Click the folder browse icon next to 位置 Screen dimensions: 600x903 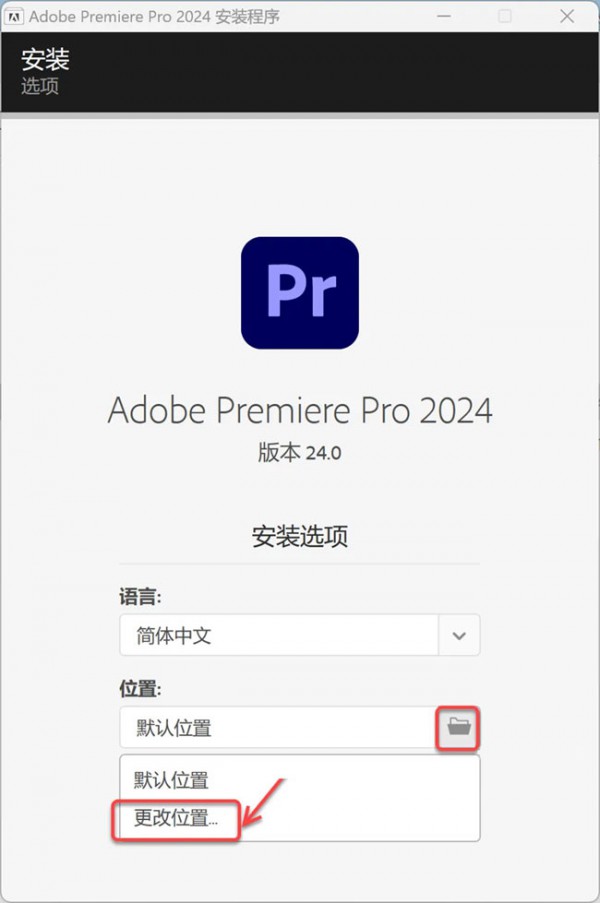click(x=457, y=729)
